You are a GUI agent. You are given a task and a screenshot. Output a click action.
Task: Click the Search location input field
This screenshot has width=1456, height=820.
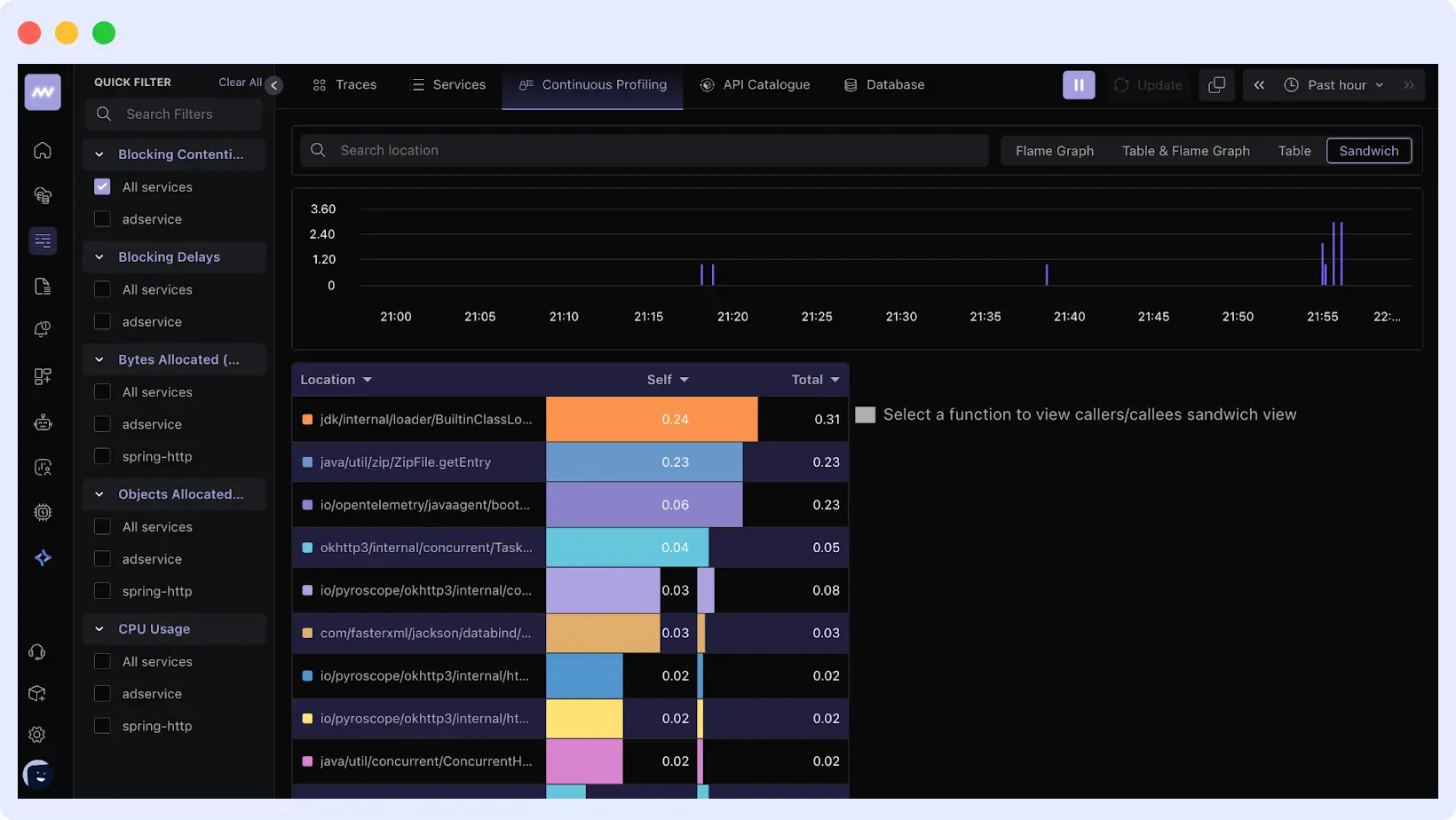[643, 150]
